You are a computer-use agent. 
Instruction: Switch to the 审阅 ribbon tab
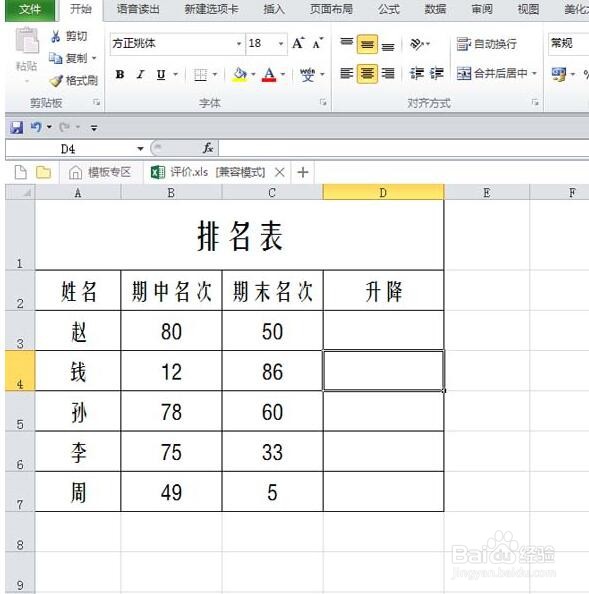pos(482,9)
